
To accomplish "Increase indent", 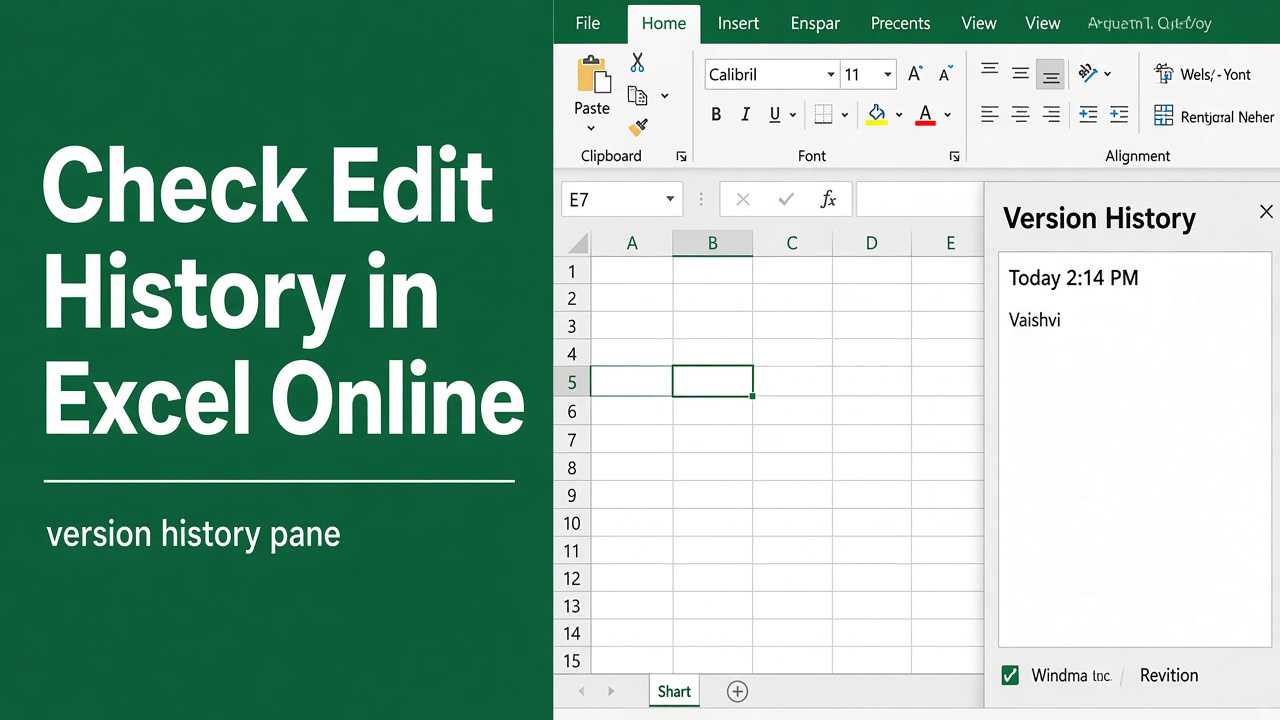I will point(1119,115).
